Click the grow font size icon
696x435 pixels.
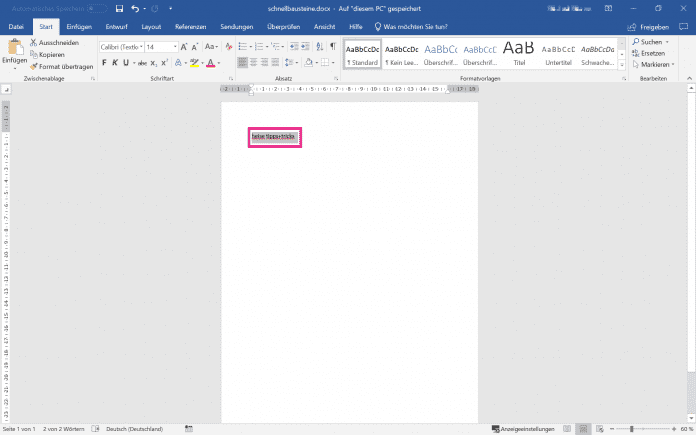[x=184, y=47]
